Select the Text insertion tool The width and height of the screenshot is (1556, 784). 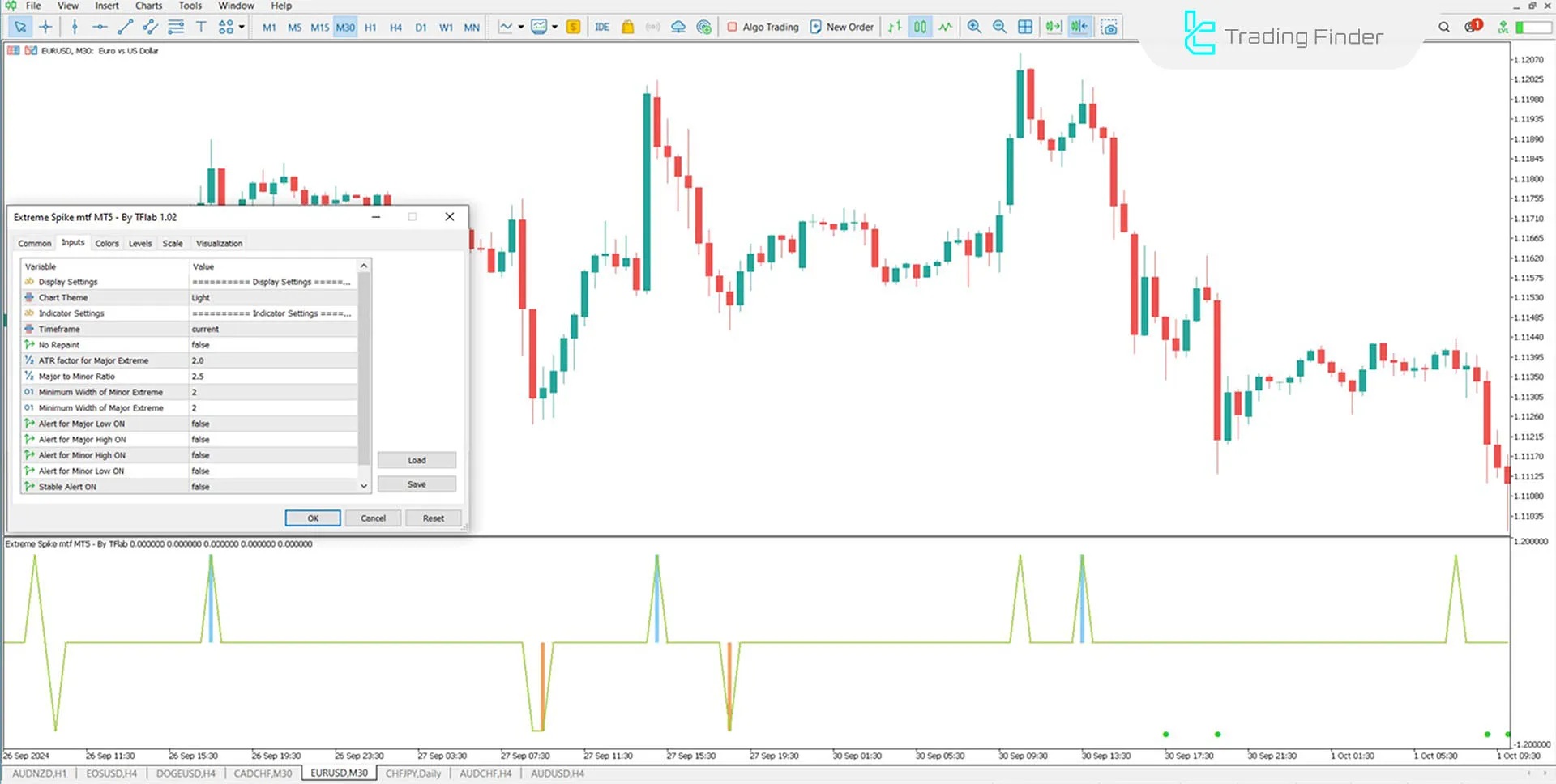click(x=201, y=27)
